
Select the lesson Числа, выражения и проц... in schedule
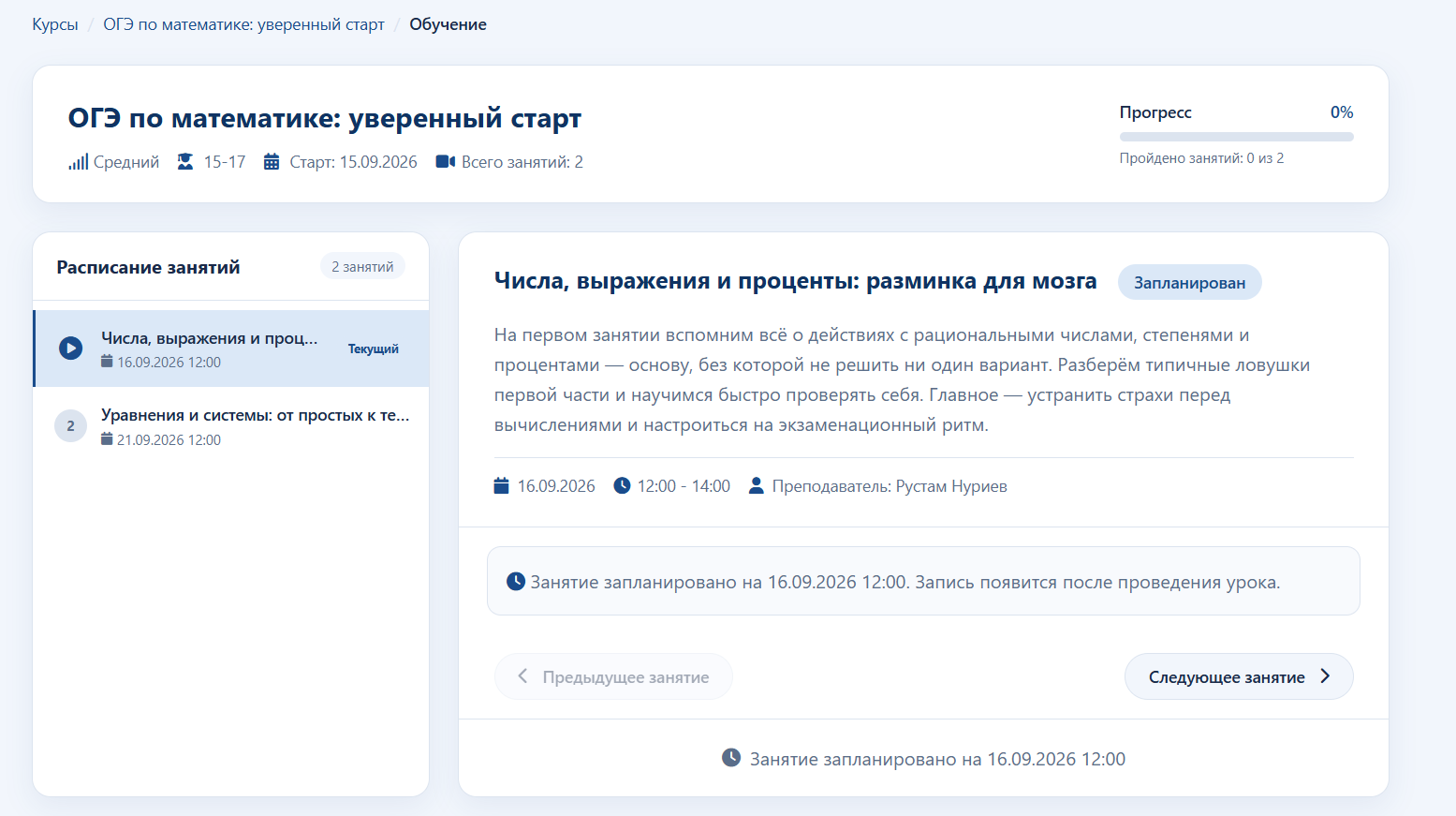click(231, 349)
